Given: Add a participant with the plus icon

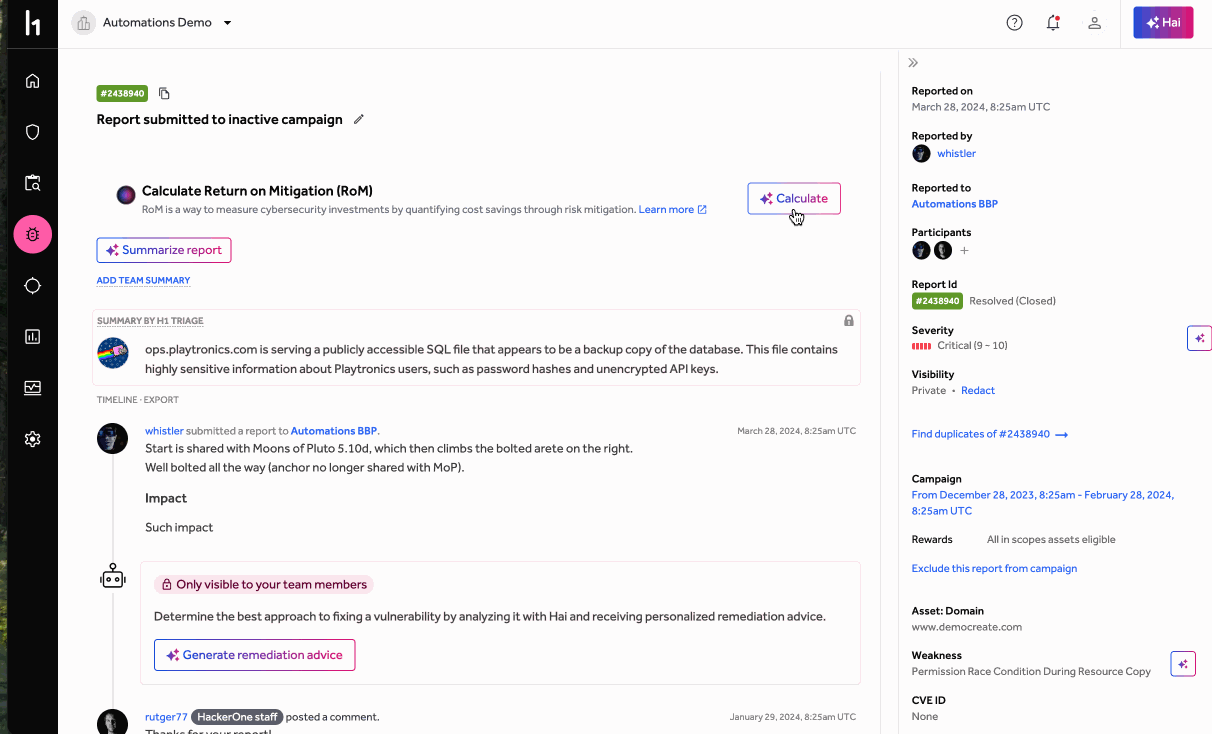Looking at the screenshot, I should [964, 251].
